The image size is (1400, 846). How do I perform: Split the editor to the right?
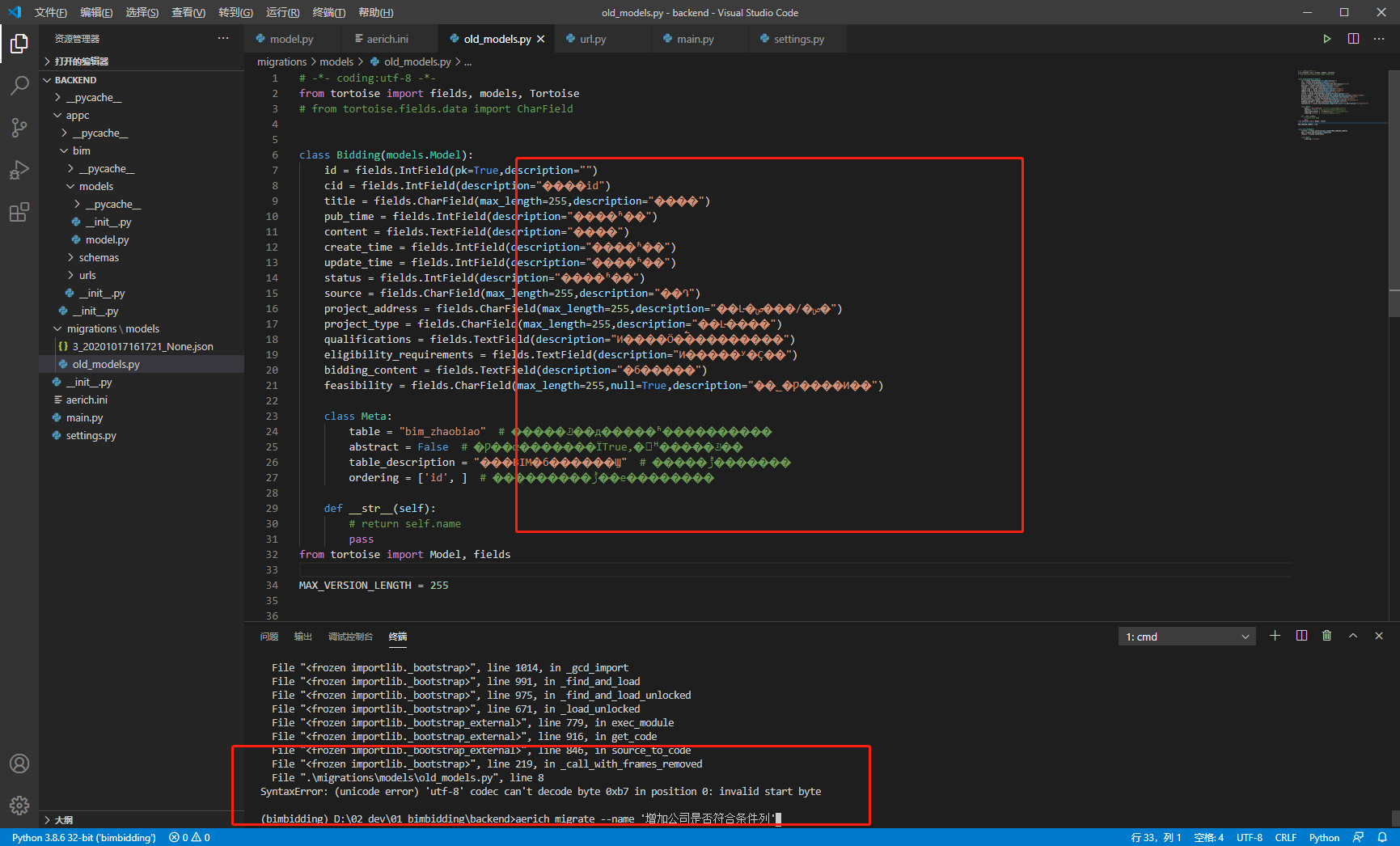pos(1353,39)
